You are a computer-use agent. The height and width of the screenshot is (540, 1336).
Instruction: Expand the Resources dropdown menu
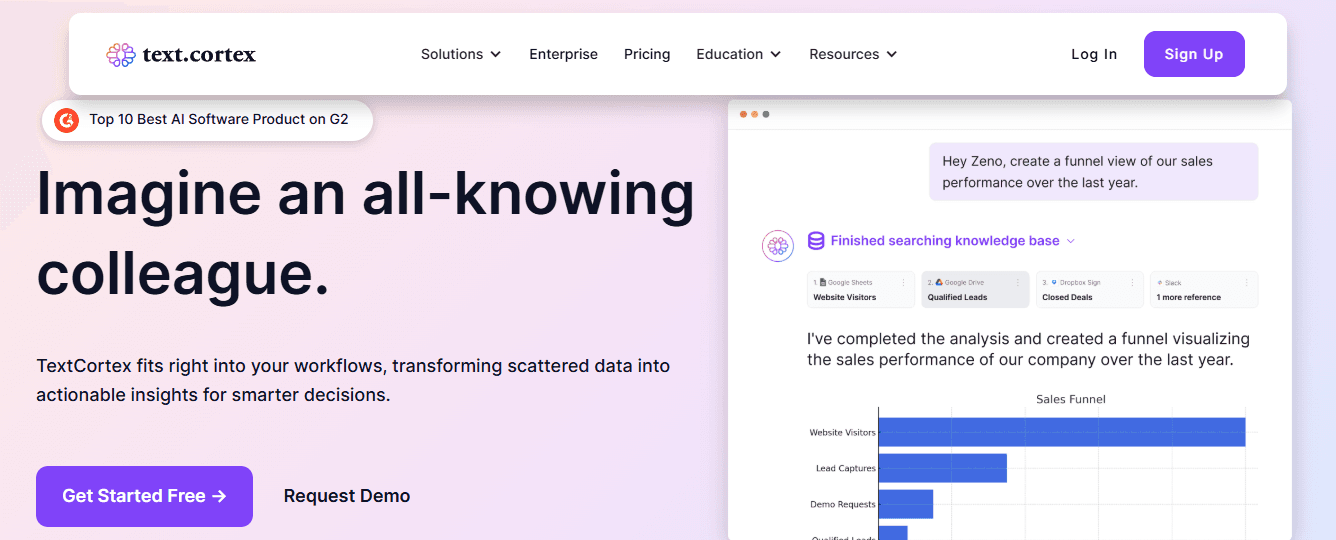(x=853, y=54)
